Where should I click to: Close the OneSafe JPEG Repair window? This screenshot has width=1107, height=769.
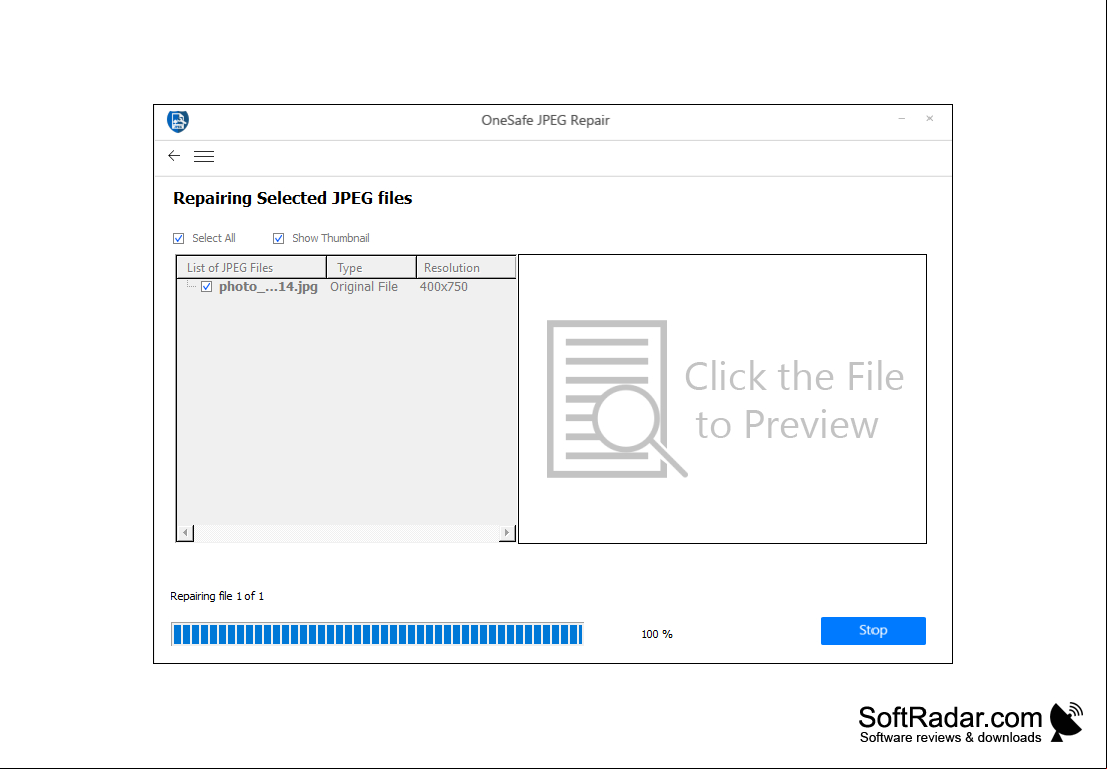[x=930, y=119]
